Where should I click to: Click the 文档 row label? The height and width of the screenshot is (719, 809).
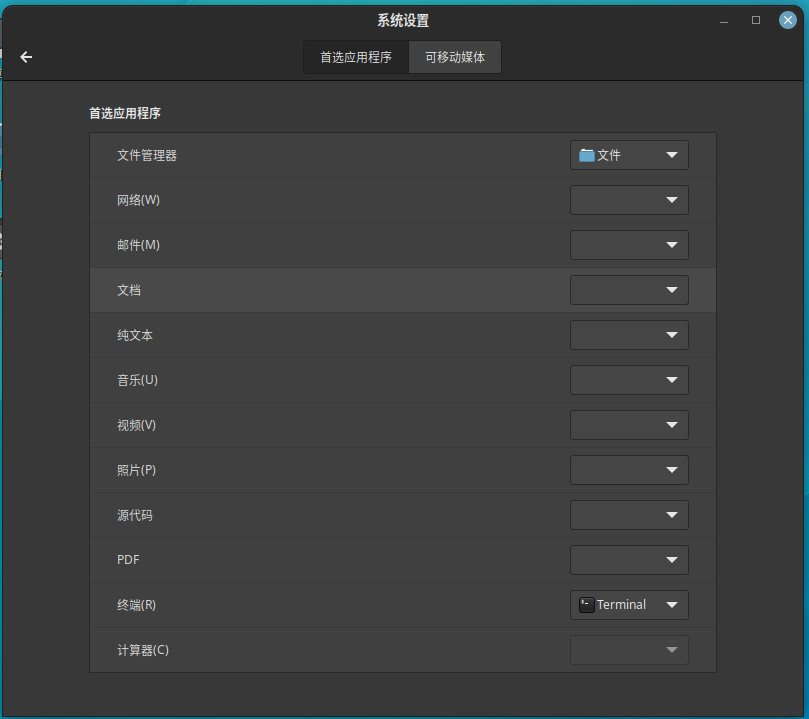[x=129, y=290]
